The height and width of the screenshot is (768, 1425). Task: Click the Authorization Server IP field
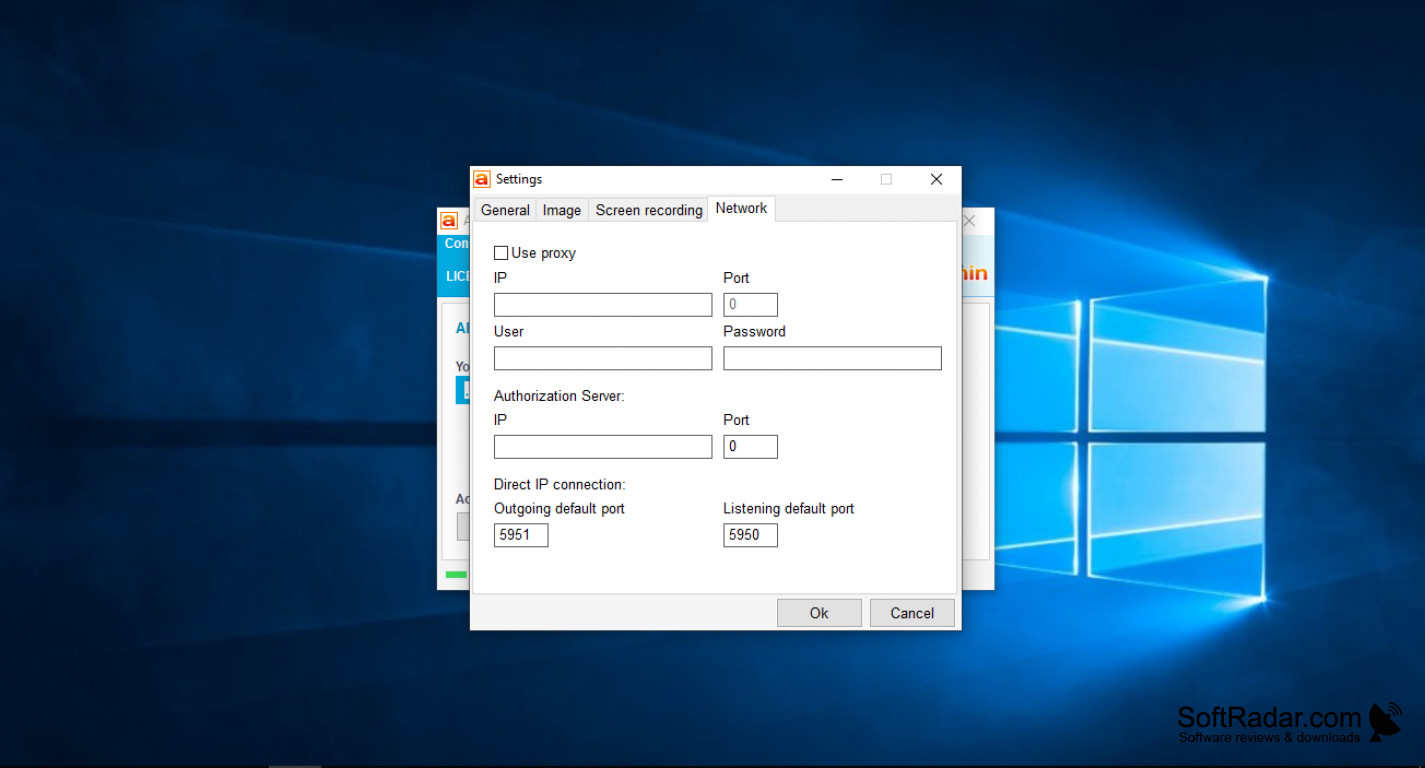(x=602, y=446)
